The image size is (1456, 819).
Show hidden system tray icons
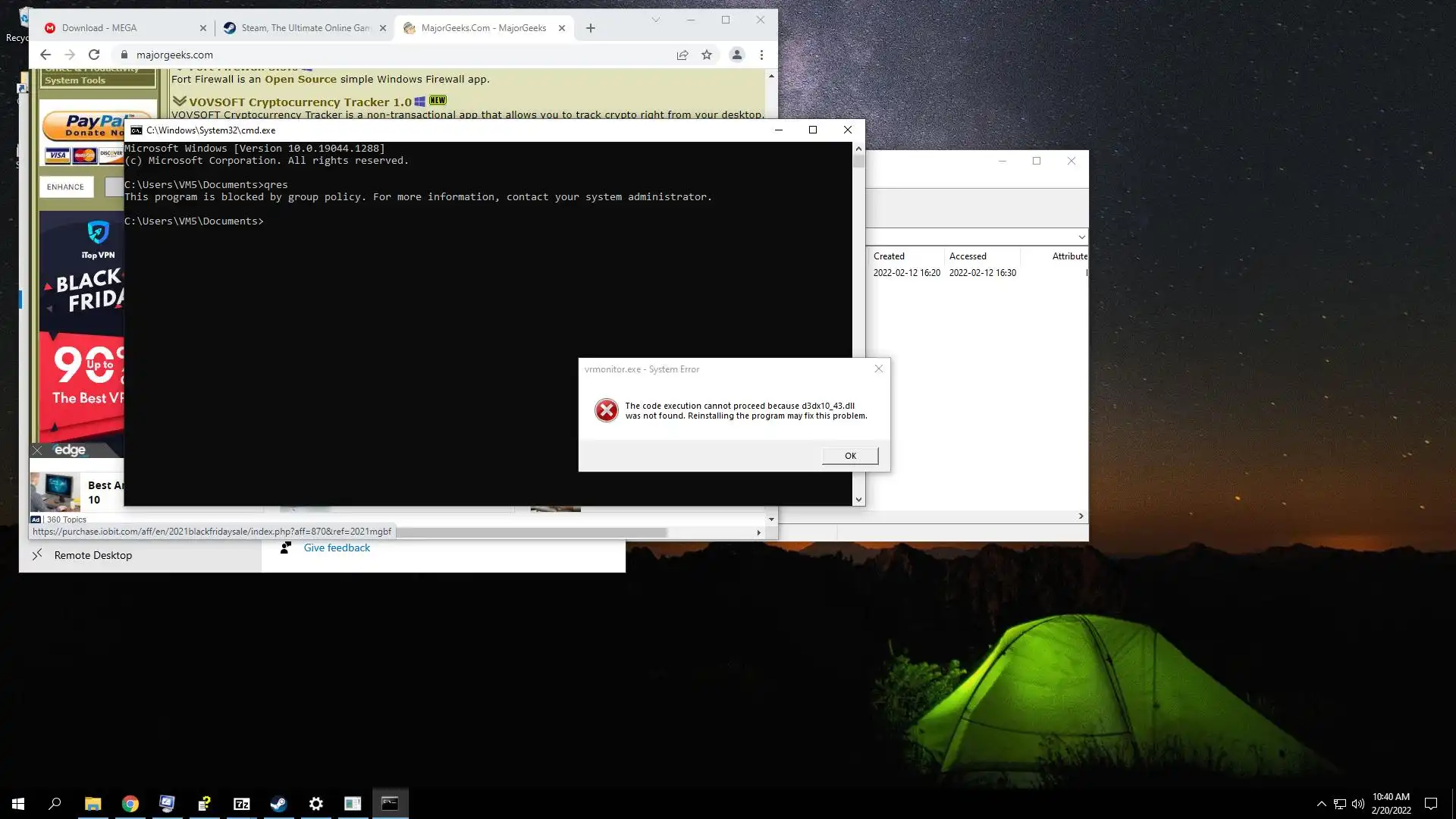[1321, 804]
